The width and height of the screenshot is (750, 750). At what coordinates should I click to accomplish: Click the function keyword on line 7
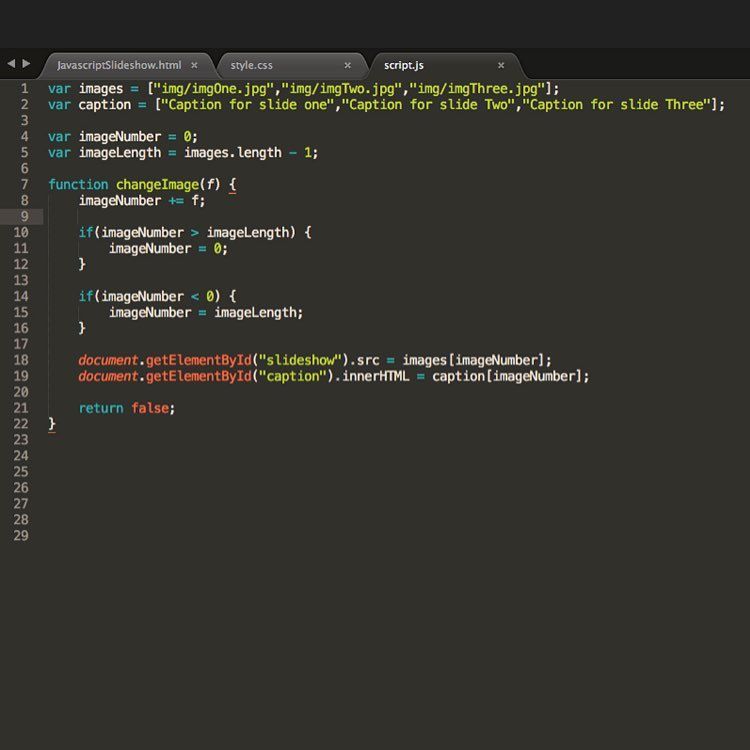(x=78, y=184)
